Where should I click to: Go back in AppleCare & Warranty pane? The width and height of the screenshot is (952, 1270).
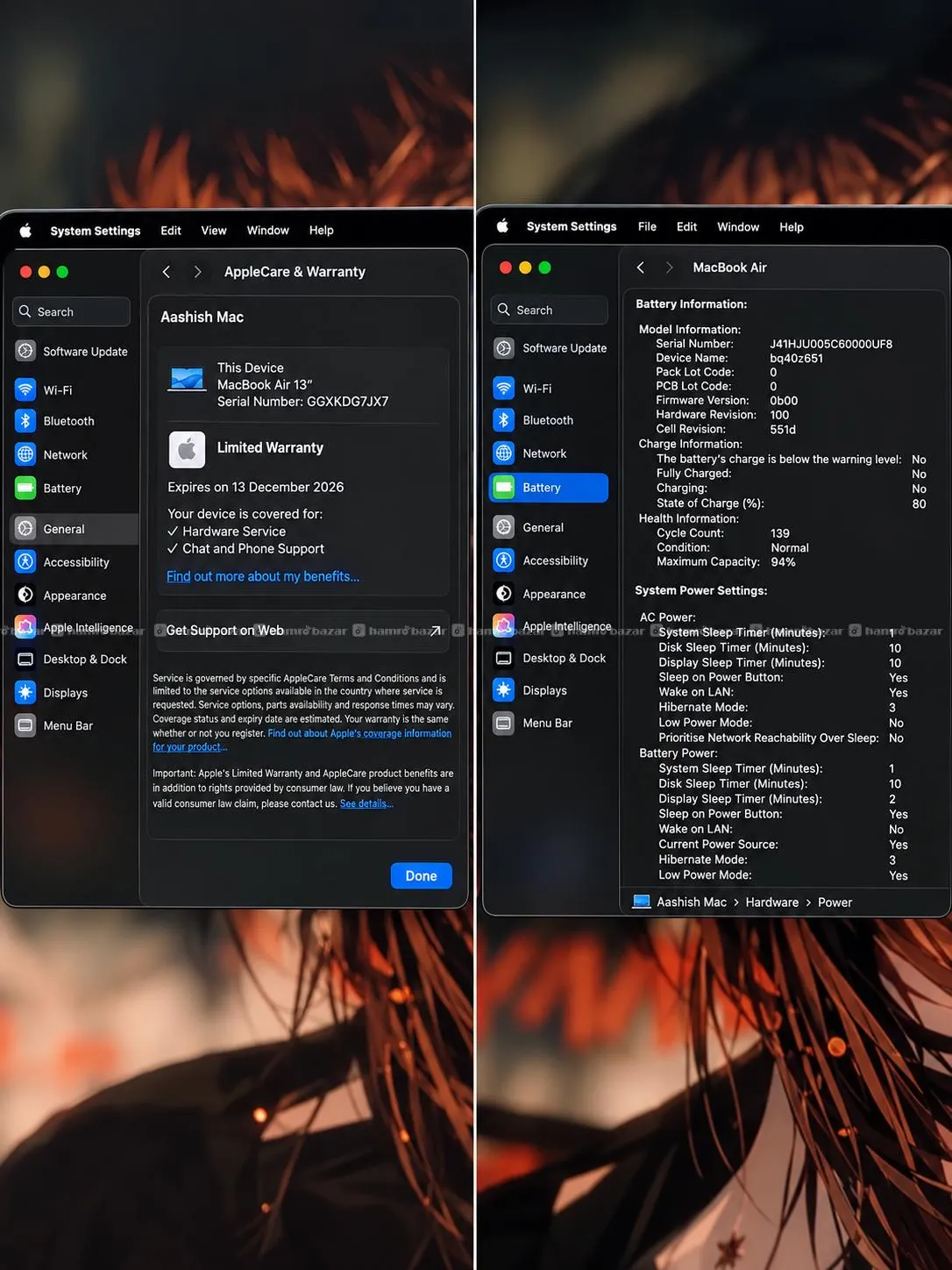(167, 272)
